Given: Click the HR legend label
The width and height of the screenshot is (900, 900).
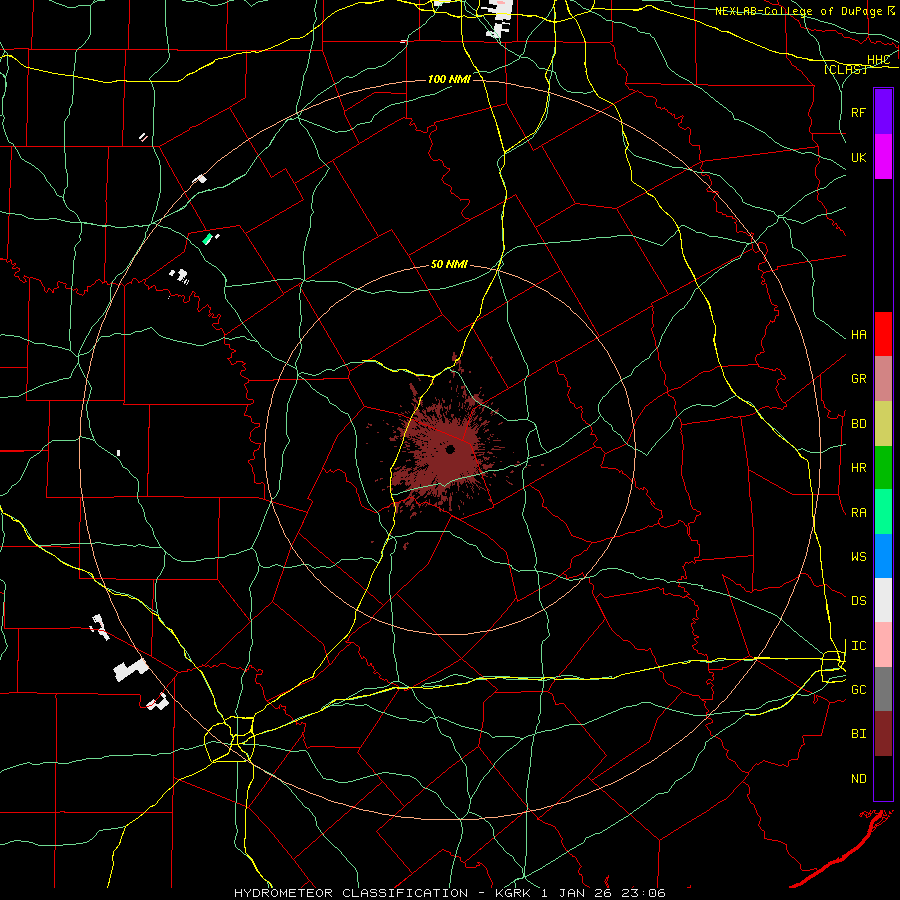Looking at the screenshot, I should [858, 468].
